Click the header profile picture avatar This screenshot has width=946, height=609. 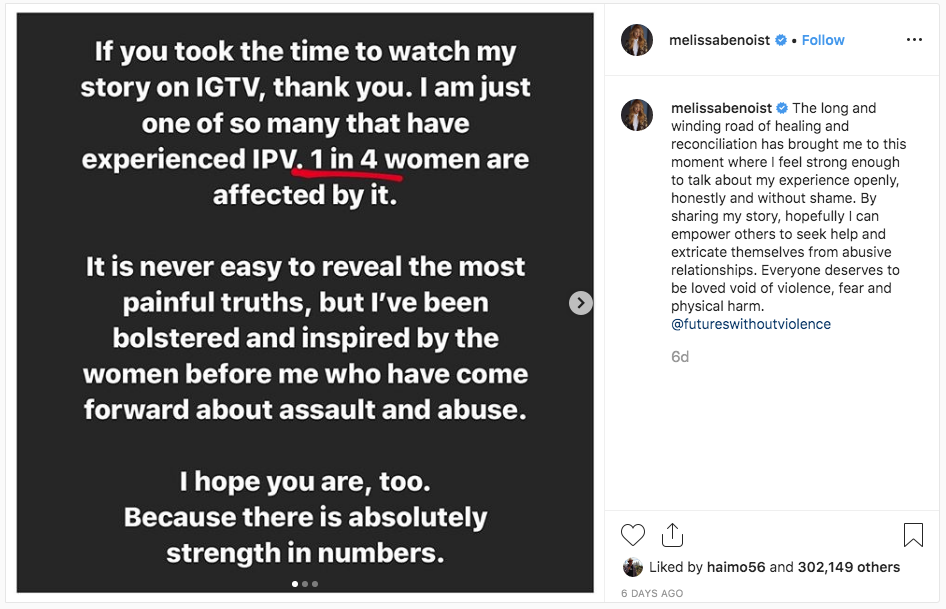637,40
